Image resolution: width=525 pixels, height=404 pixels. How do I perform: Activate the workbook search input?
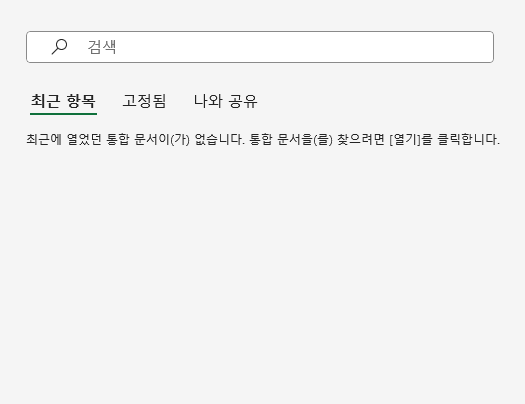[x=260, y=47]
